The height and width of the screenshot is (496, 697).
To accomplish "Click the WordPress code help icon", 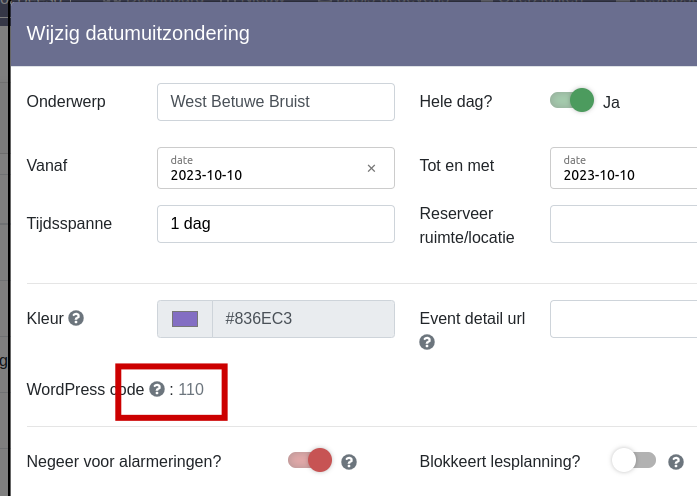I will click(157, 389).
